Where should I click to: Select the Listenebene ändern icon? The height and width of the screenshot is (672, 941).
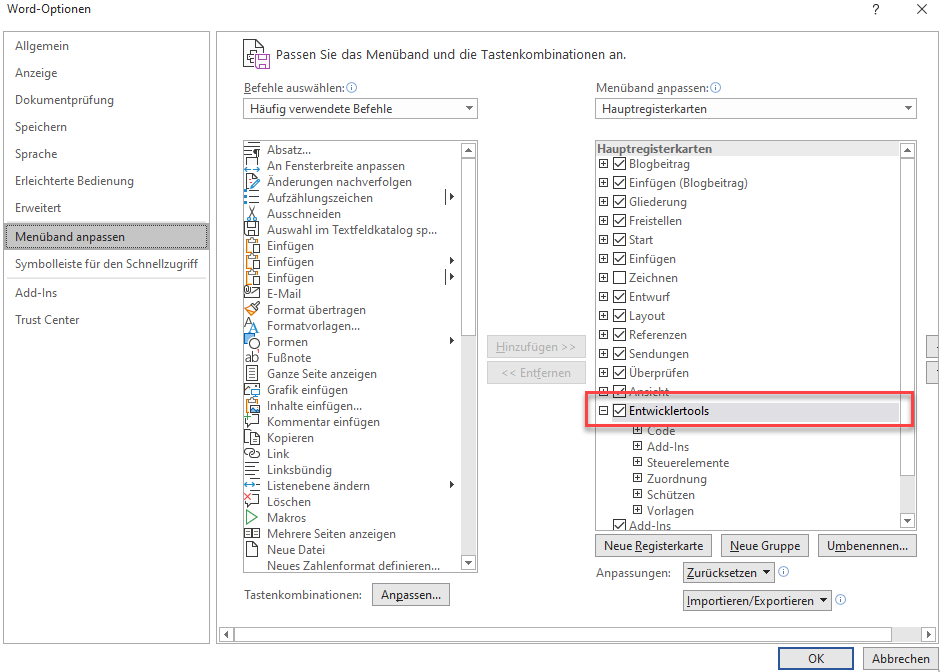(x=252, y=486)
